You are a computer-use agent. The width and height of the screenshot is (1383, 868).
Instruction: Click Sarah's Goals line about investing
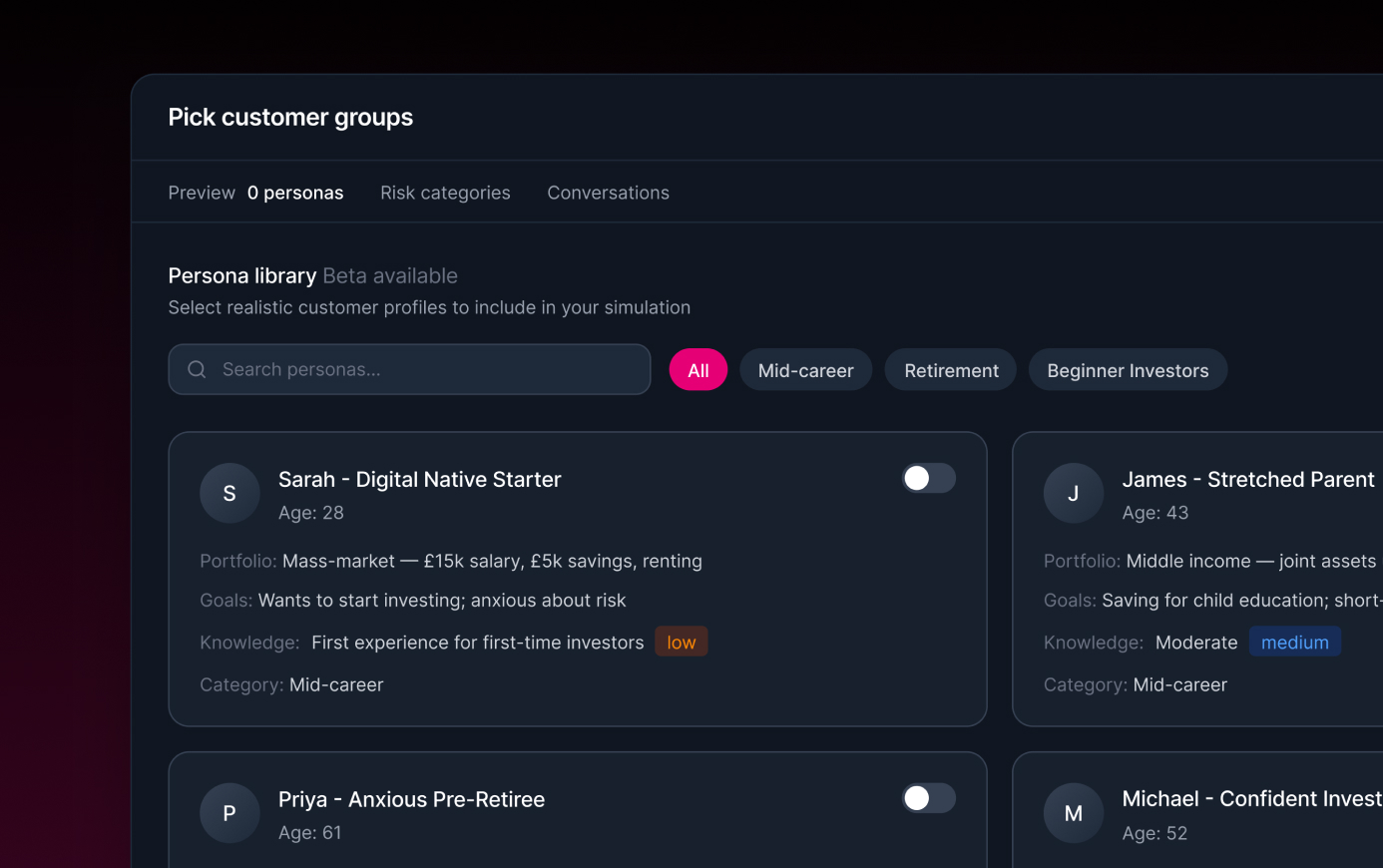(413, 601)
